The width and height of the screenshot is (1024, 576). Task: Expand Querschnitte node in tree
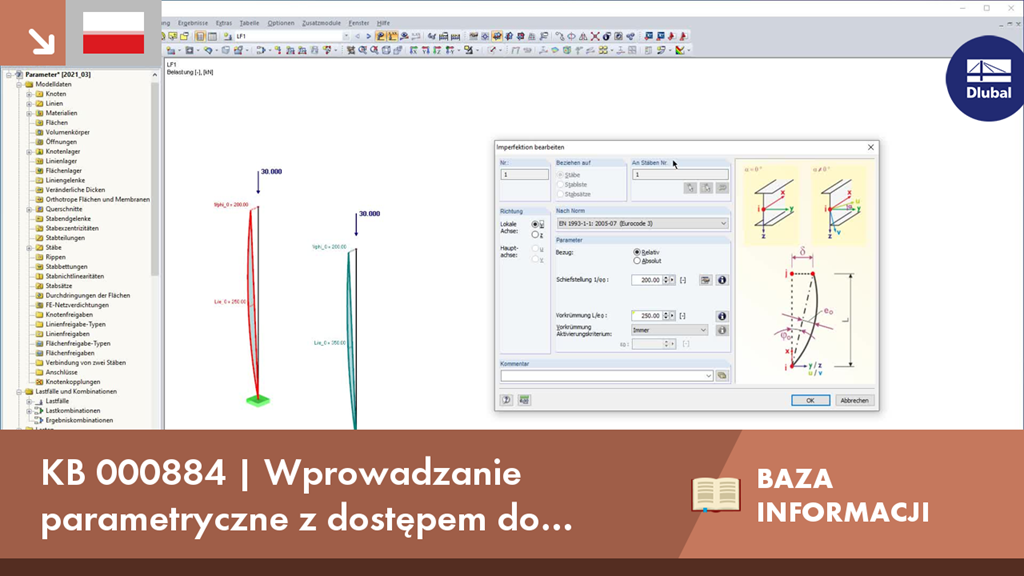[x=29, y=210]
